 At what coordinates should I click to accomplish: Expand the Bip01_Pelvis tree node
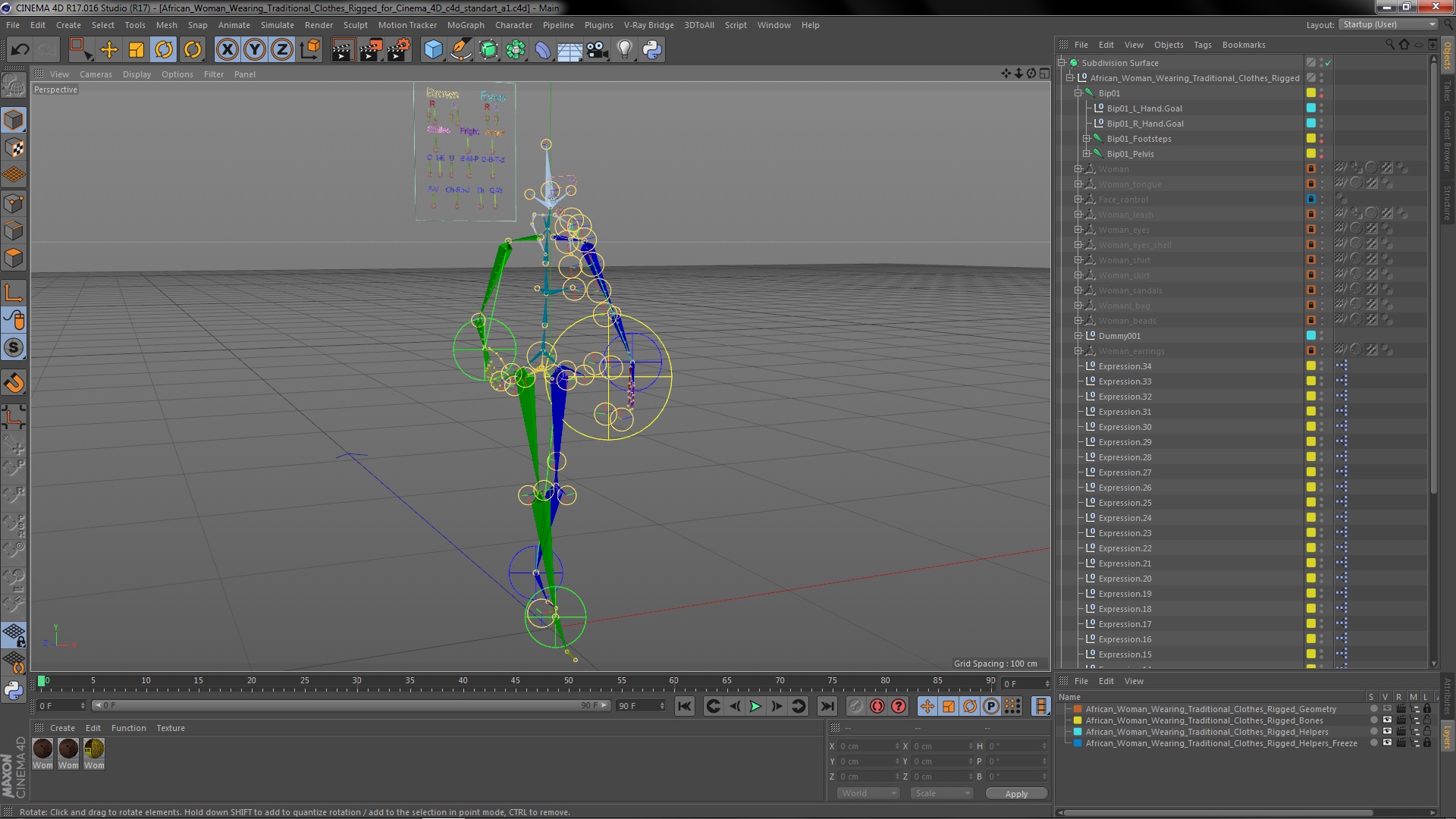coord(1087,154)
